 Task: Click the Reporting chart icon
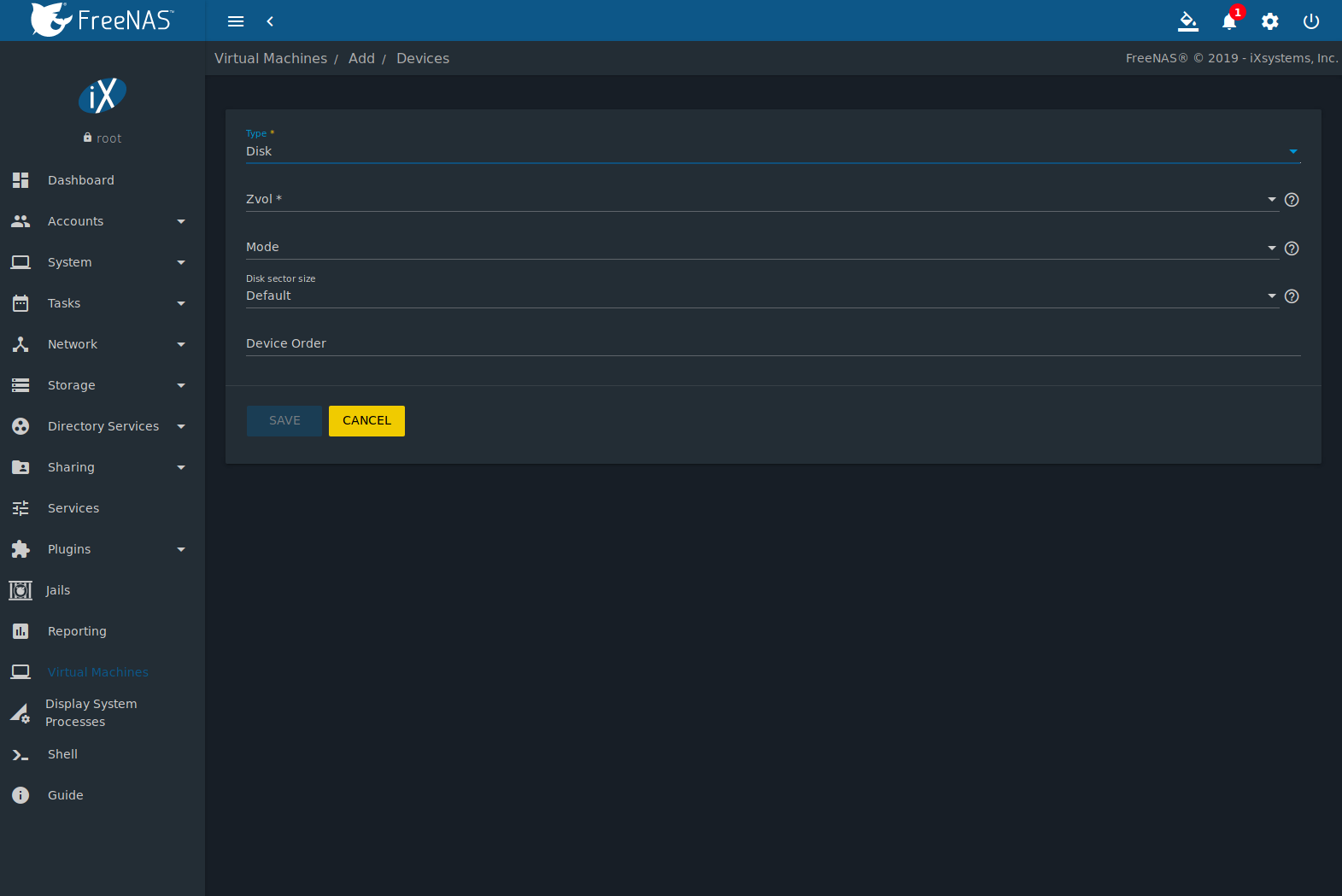click(x=21, y=631)
